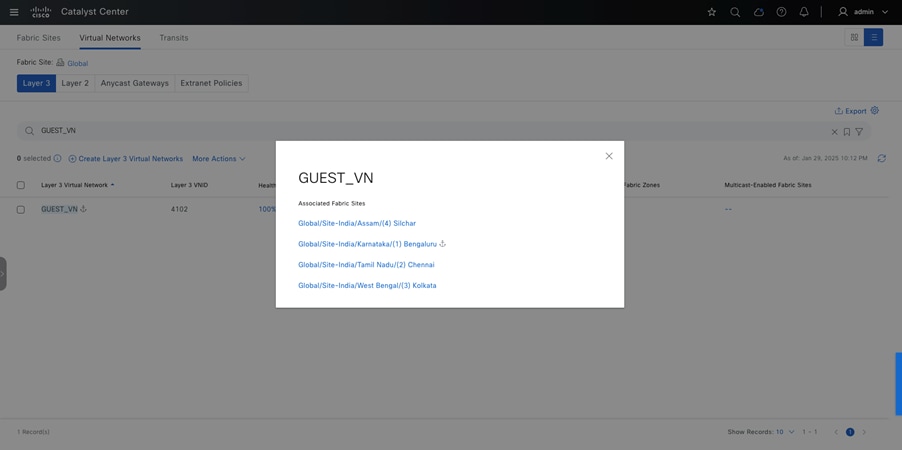Click the GUEST_VN name in the table
902x450 pixels.
(x=59, y=209)
